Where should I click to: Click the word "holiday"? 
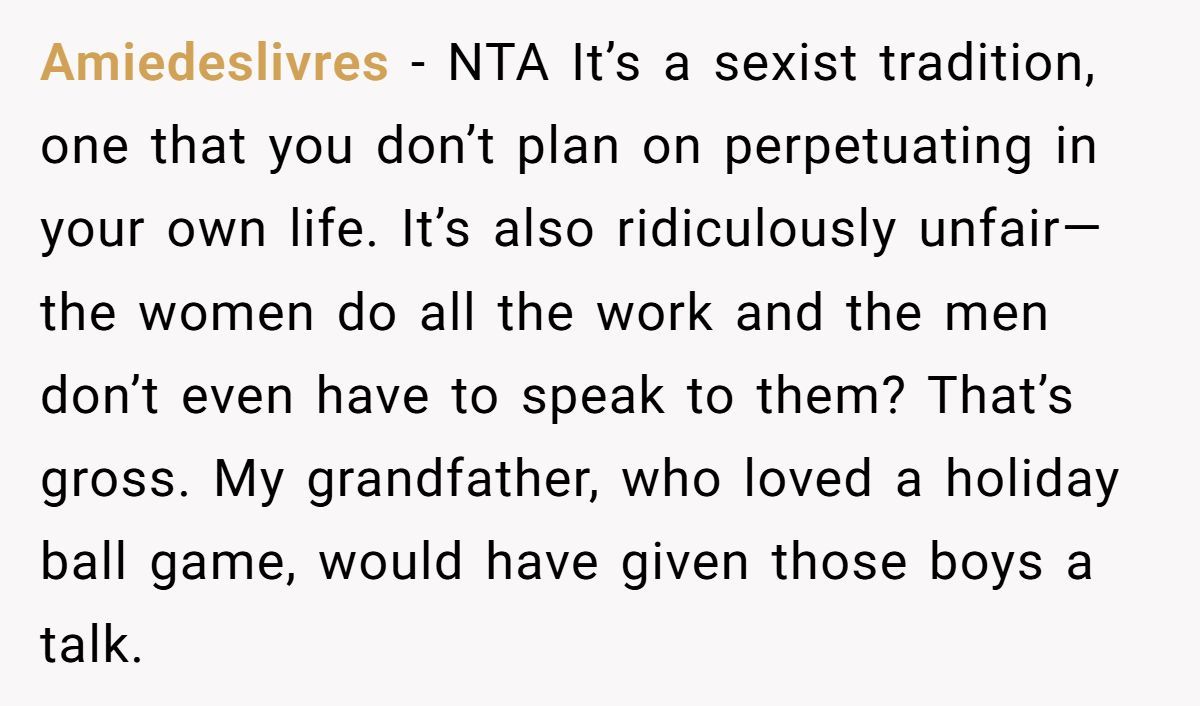coord(1032,480)
